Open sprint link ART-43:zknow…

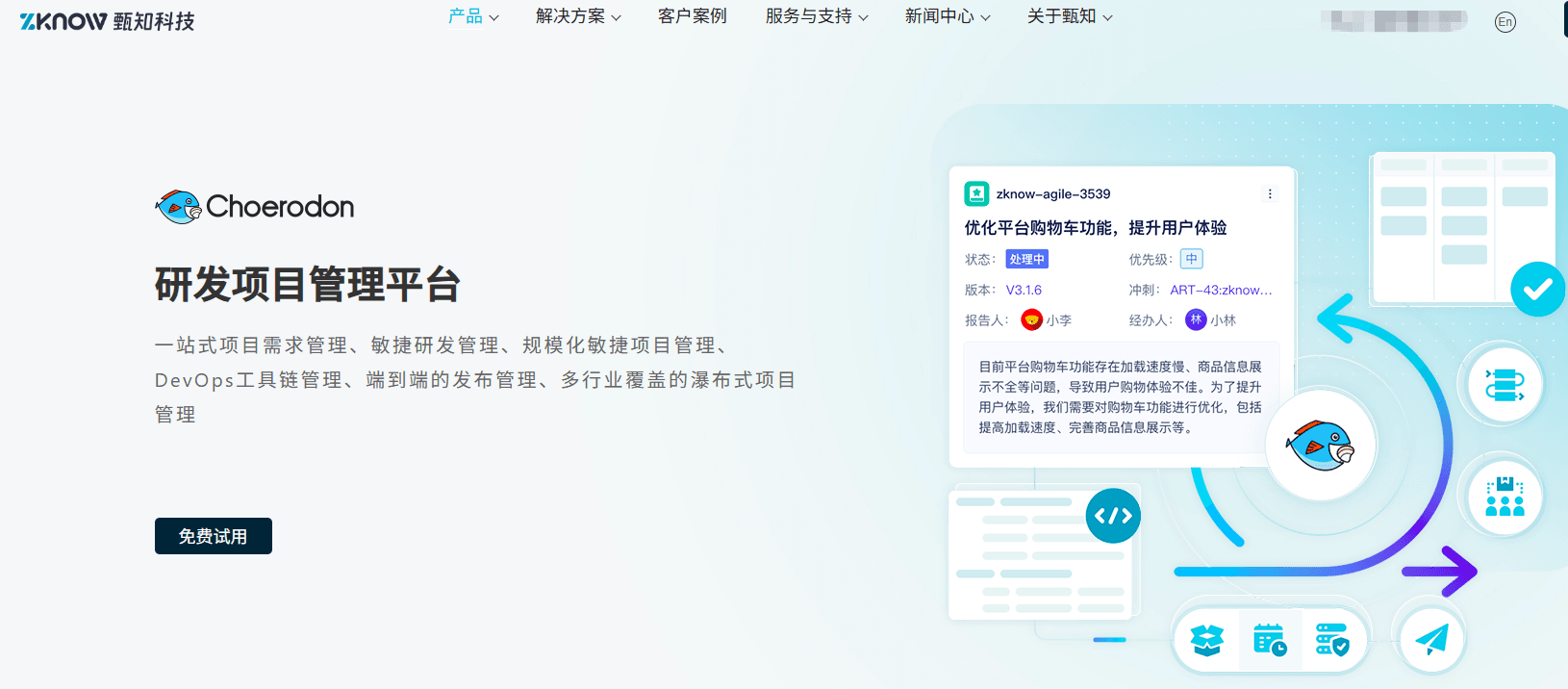click(x=1221, y=290)
